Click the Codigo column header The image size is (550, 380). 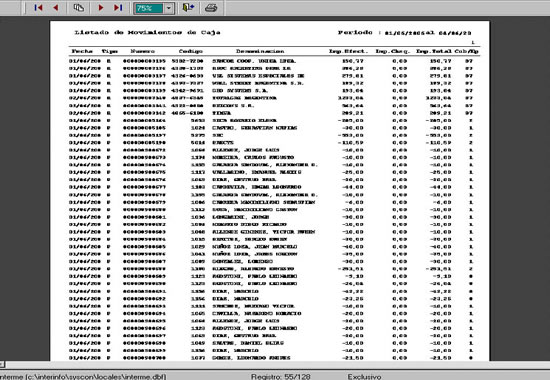coord(191,51)
